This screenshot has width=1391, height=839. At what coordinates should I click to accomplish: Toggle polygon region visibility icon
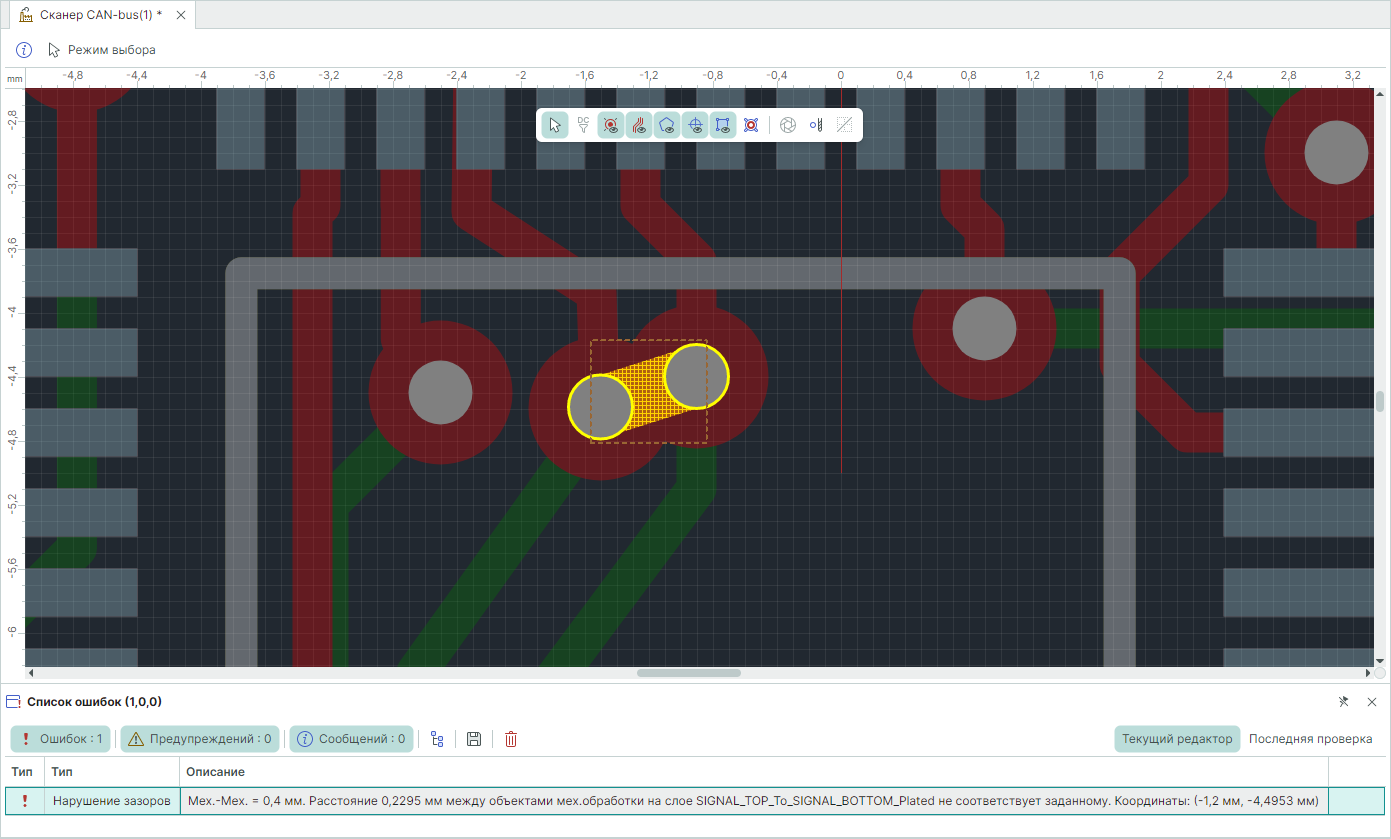point(667,125)
